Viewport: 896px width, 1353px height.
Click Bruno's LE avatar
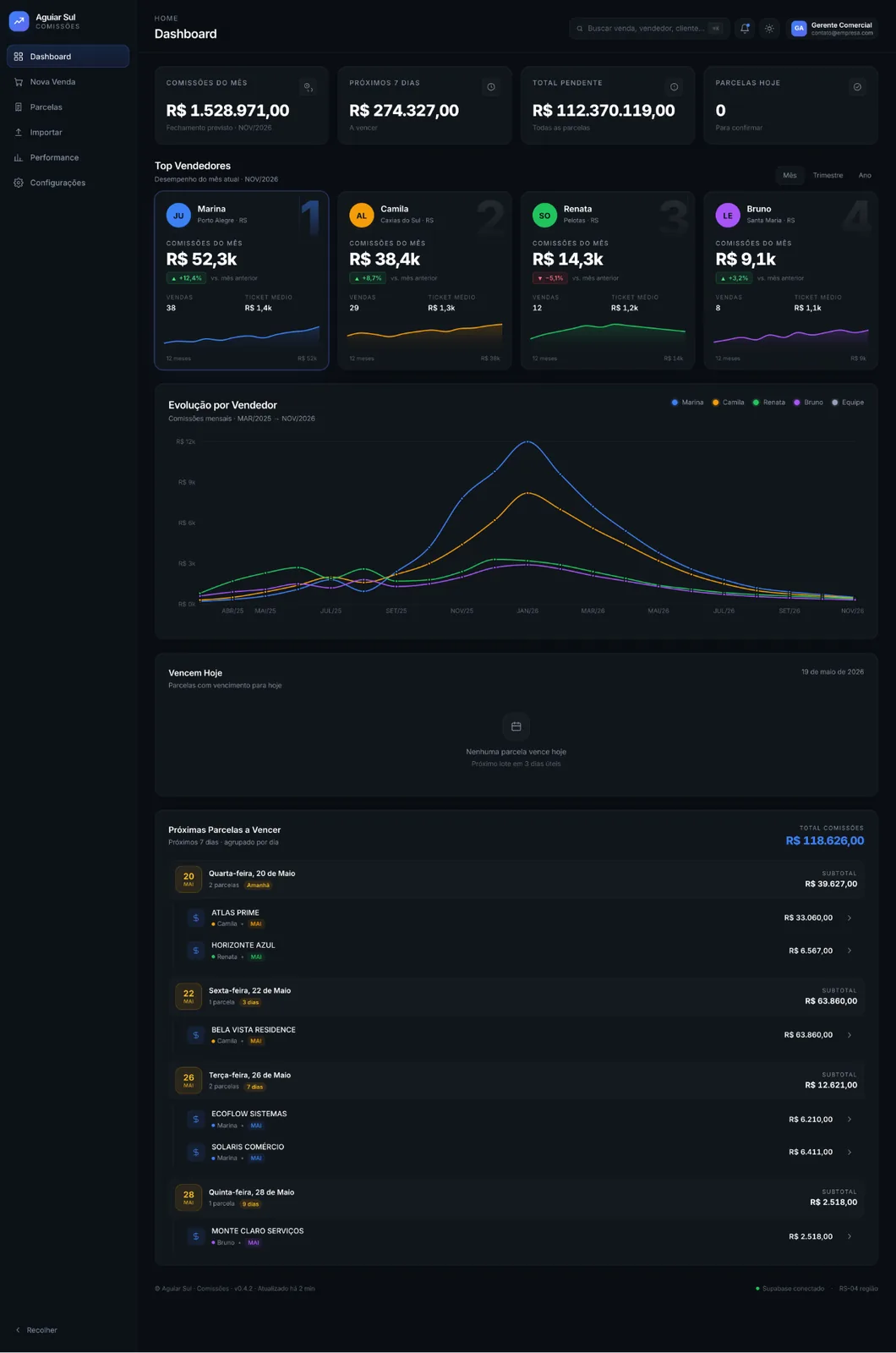(728, 215)
